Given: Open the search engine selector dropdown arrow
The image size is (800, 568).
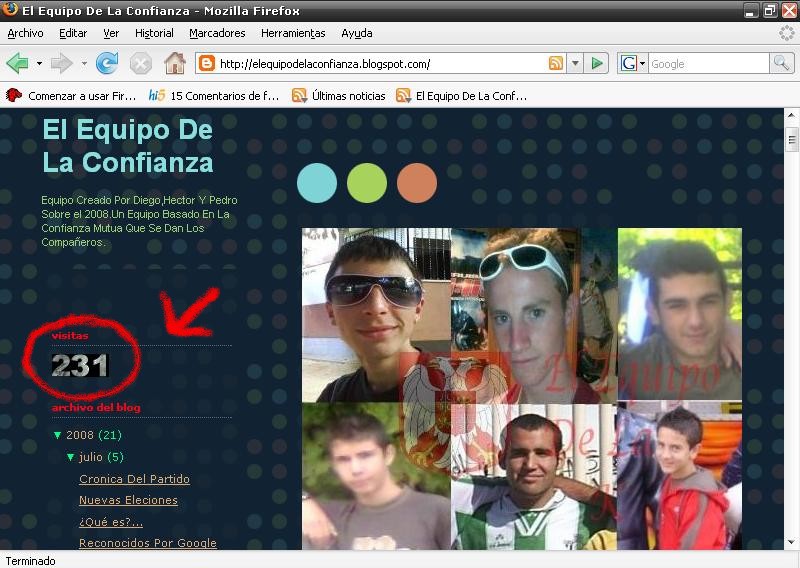Looking at the screenshot, I should [642, 64].
